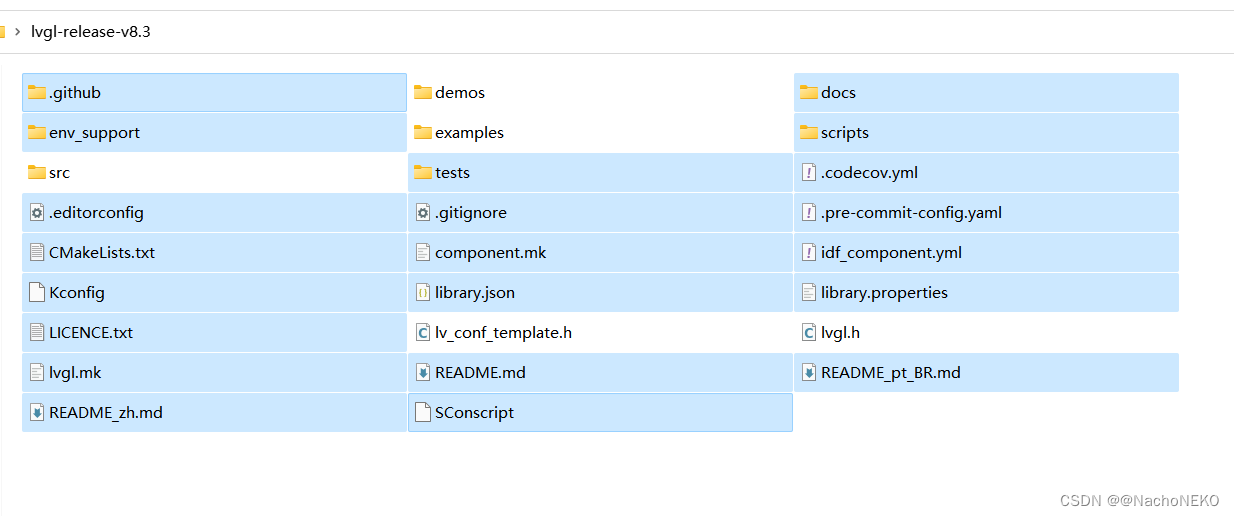This screenshot has height=516, width=1234.
Task: Click the .github folder icon
Action: 37,92
